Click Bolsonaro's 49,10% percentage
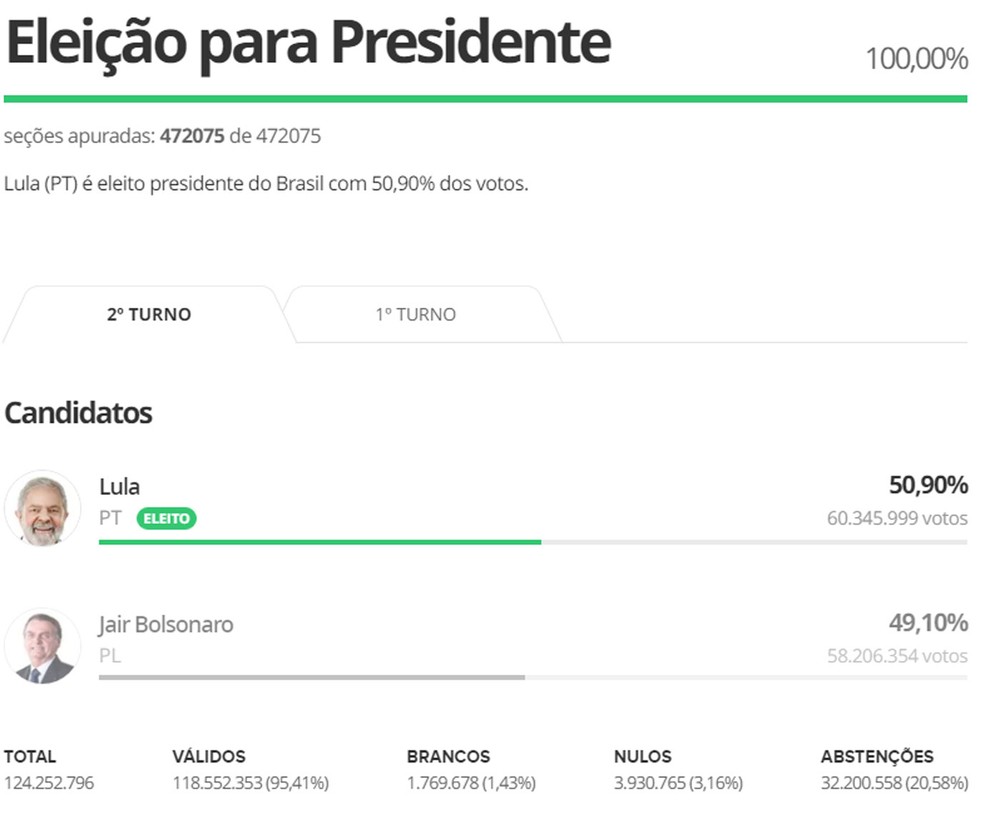 pyautogui.click(x=928, y=624)
